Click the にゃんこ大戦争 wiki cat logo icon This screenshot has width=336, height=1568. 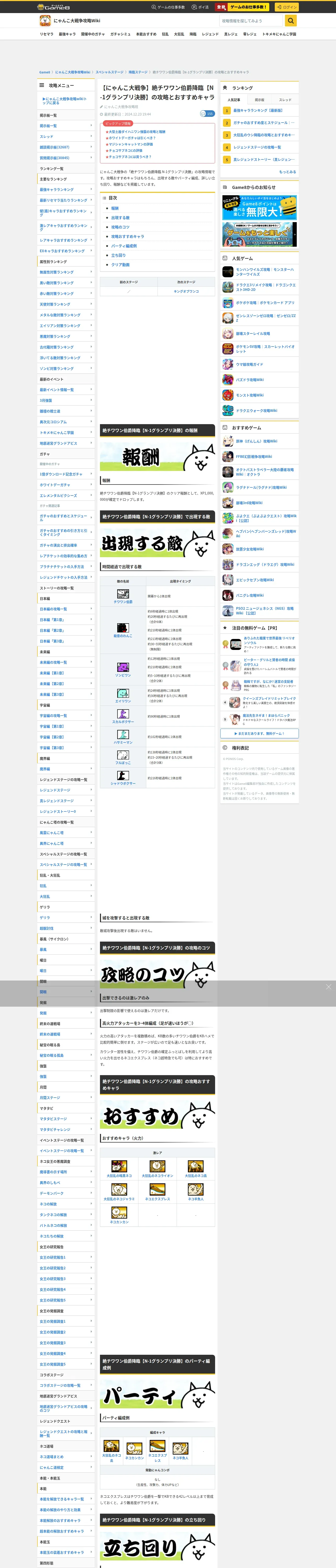click(x=44, y=21)
